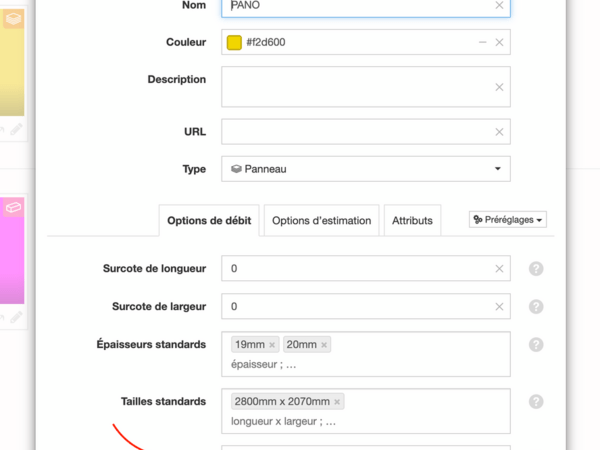The image size is (600, 450).
Task: Remove the 19mm thickness tag
Action: pyautogui.click(x=272, y=345)
